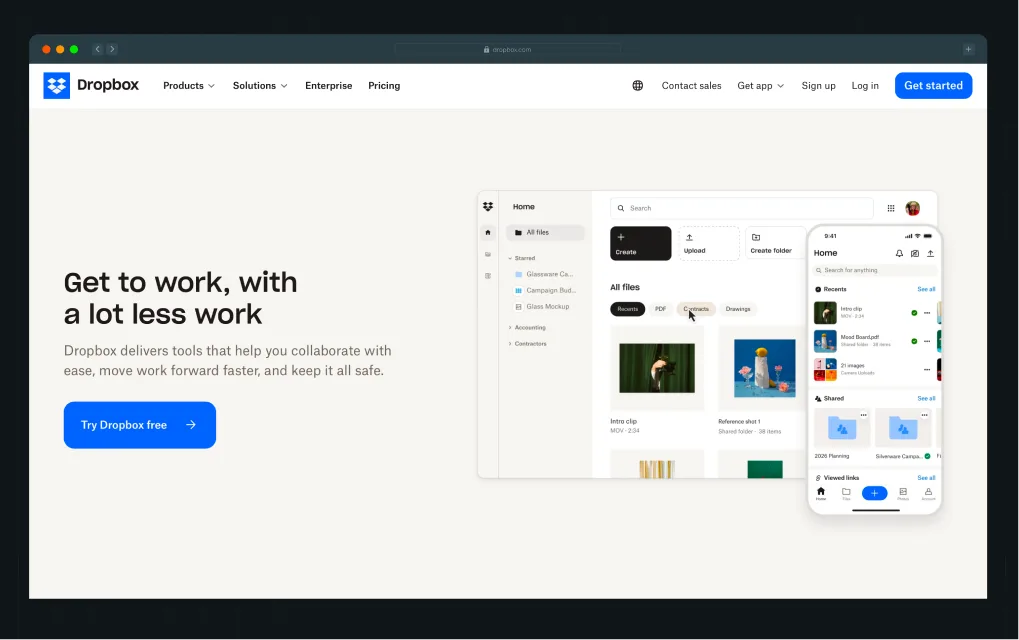Open the Get app dropdown
This screenshot has width=1019, height=640.
pyautogui.click(x=760, y=86)
